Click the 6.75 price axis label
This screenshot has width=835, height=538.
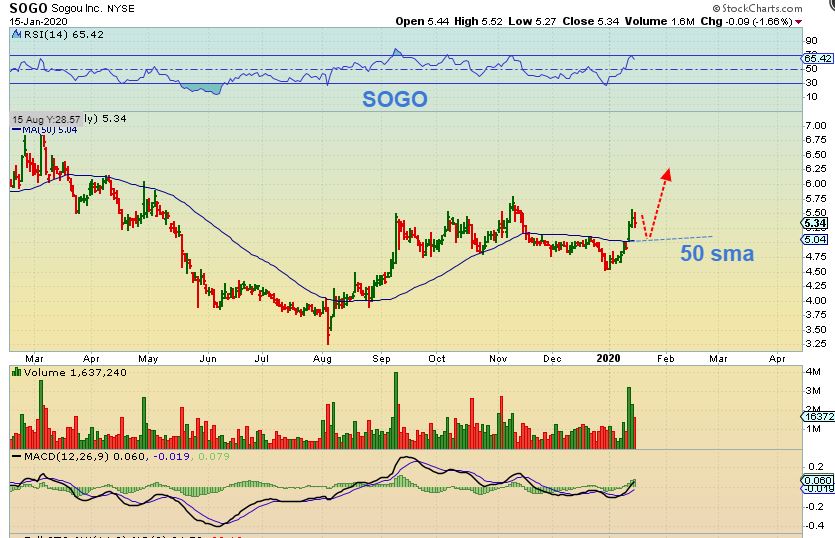(x=816, y=140)
